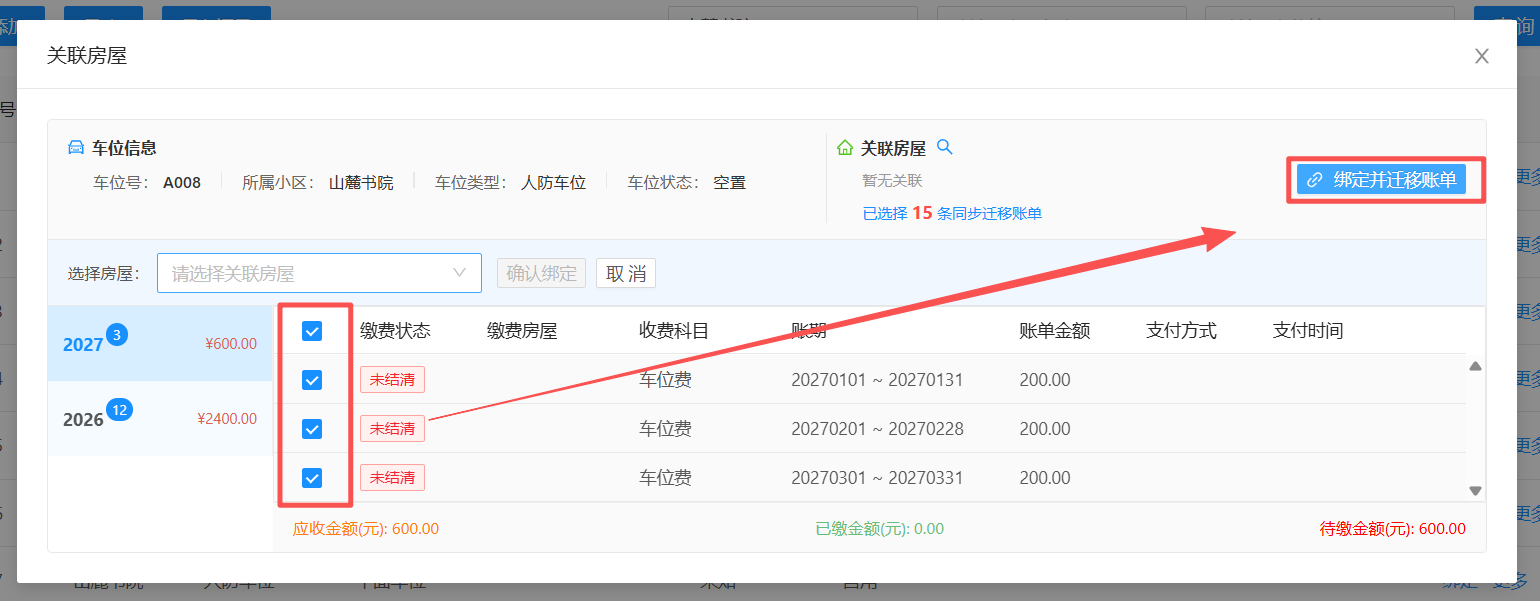This screenshot has height=601, width=1540.
Task: Open the 请选择关联房屋 dropdown
Action: (305, 273)
